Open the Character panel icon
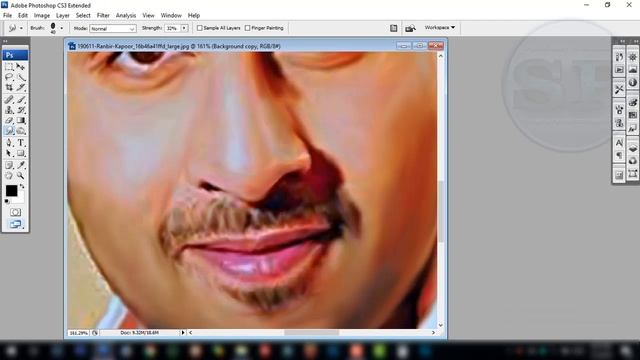The width and height of the screenshot is (640, 360). 619,142
